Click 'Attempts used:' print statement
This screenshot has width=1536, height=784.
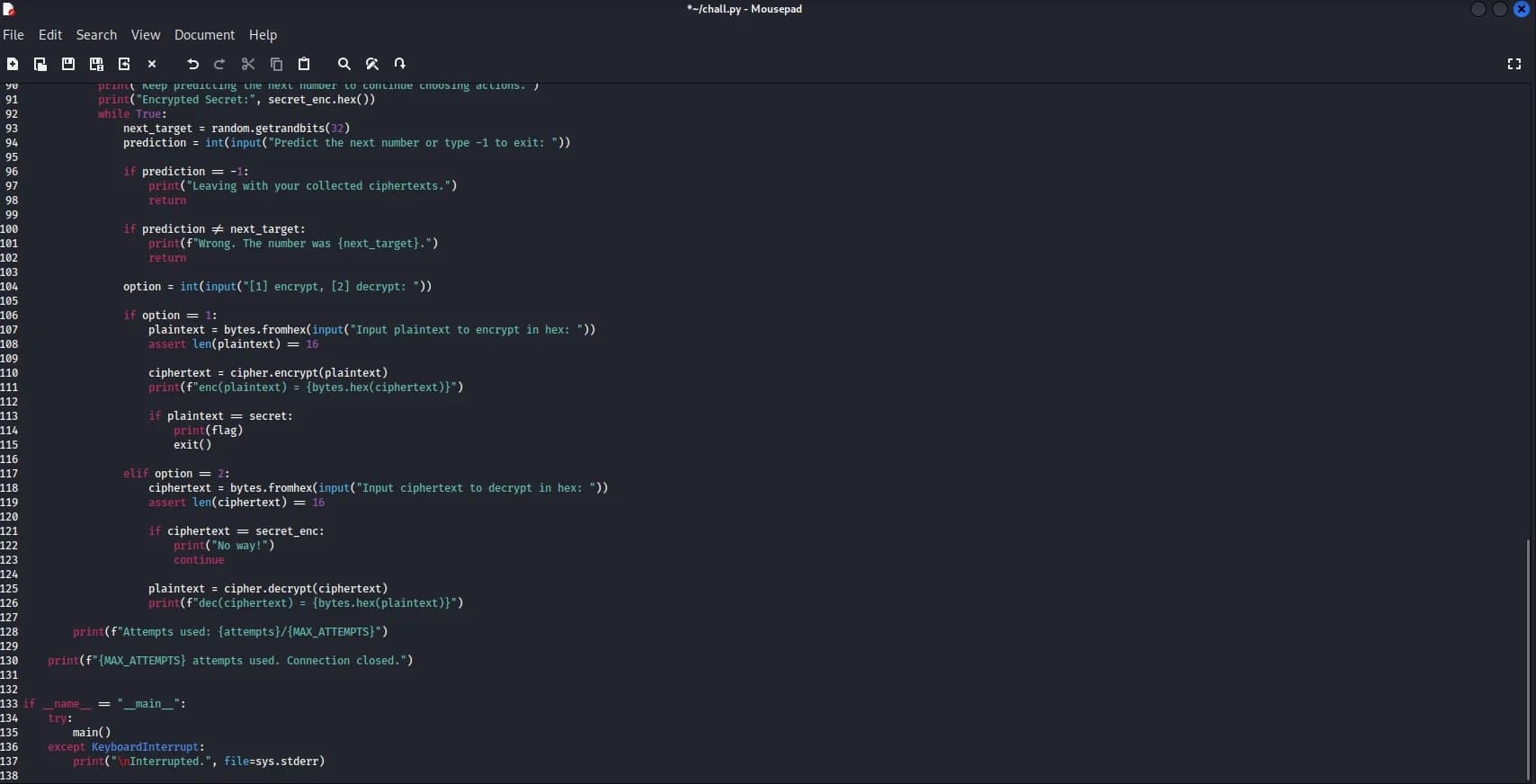[x=230, y=632]
